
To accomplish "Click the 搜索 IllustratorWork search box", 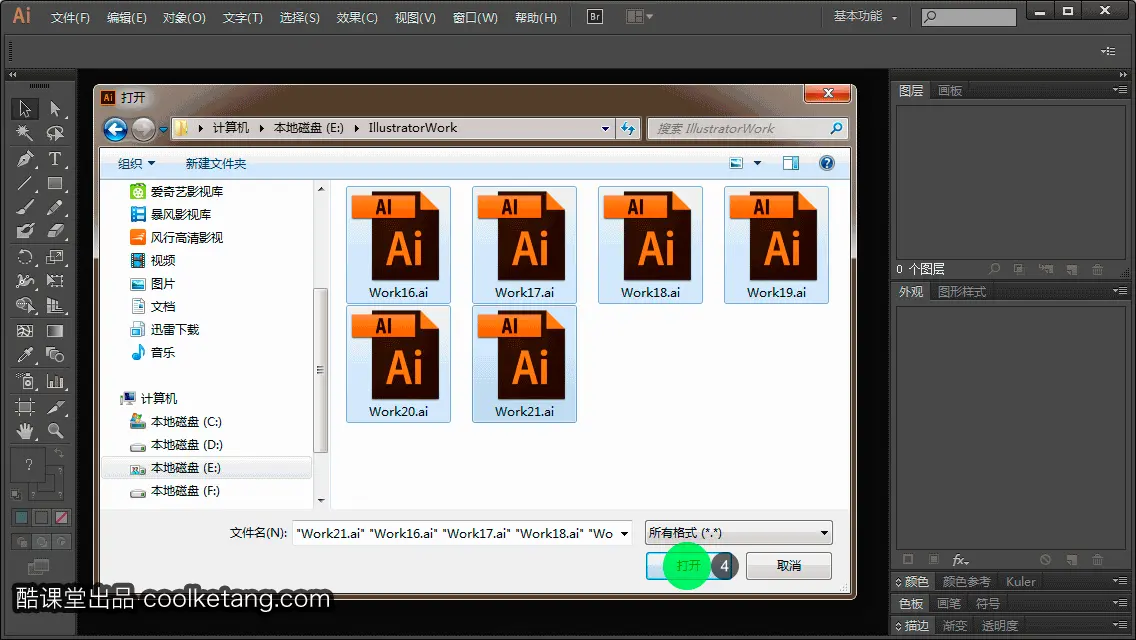I will pos(747,128).
